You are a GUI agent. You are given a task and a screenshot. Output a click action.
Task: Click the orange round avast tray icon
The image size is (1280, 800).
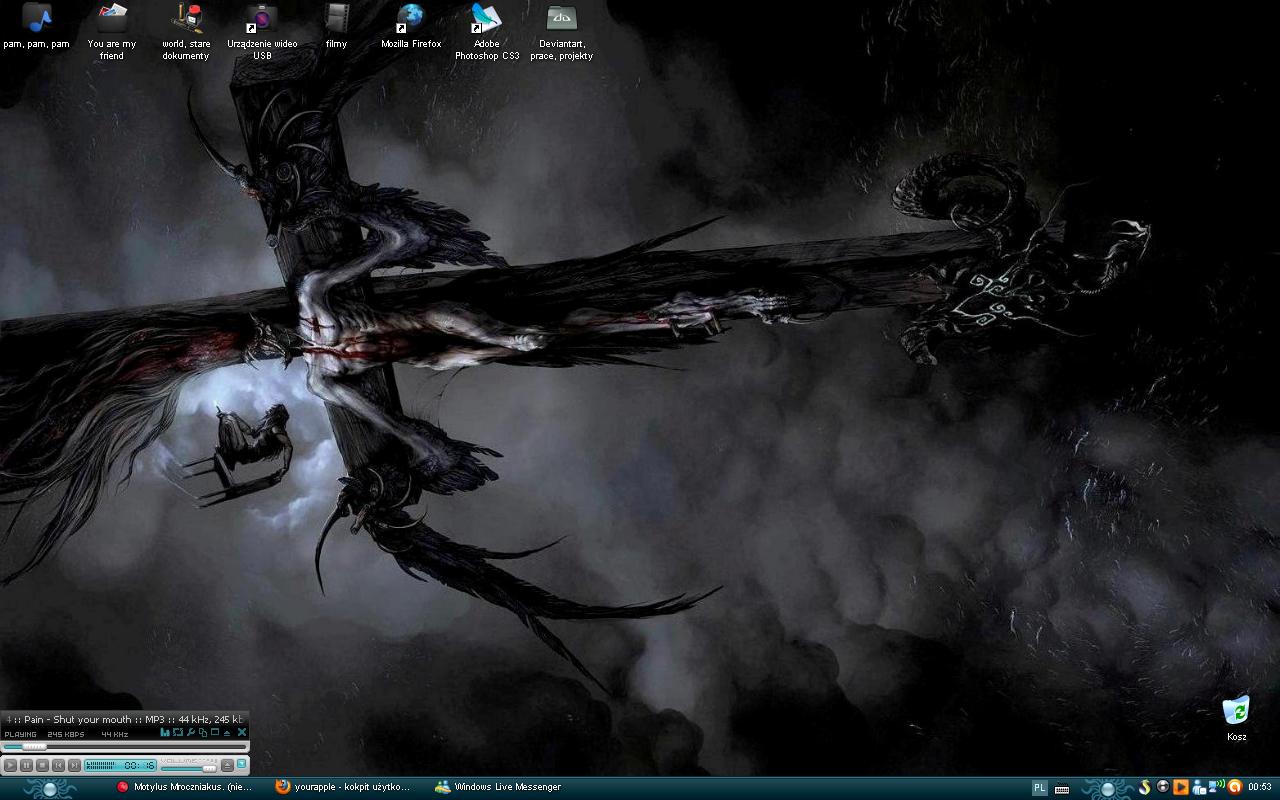coord(1235,787)
